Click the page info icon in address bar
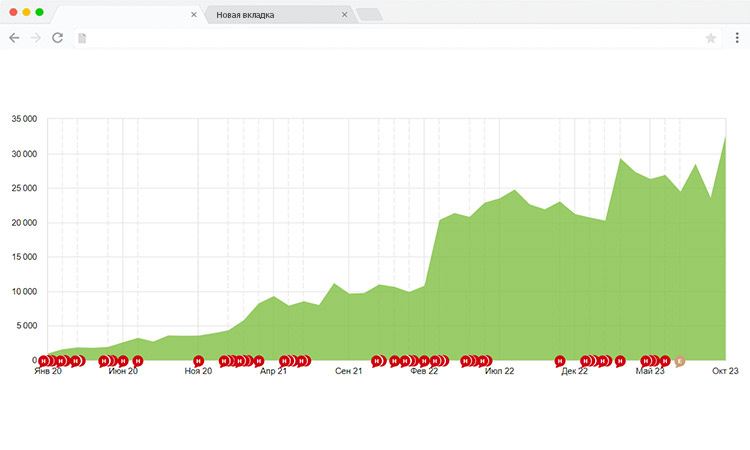 point(82,38)
